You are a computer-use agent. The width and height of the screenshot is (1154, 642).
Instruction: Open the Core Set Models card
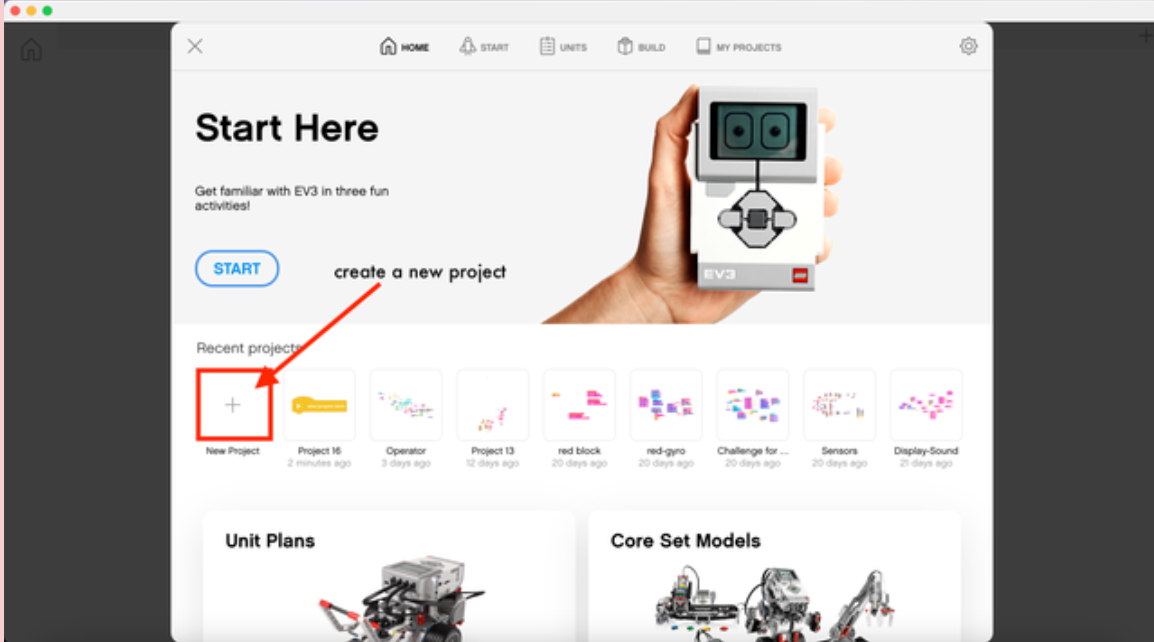774,576
